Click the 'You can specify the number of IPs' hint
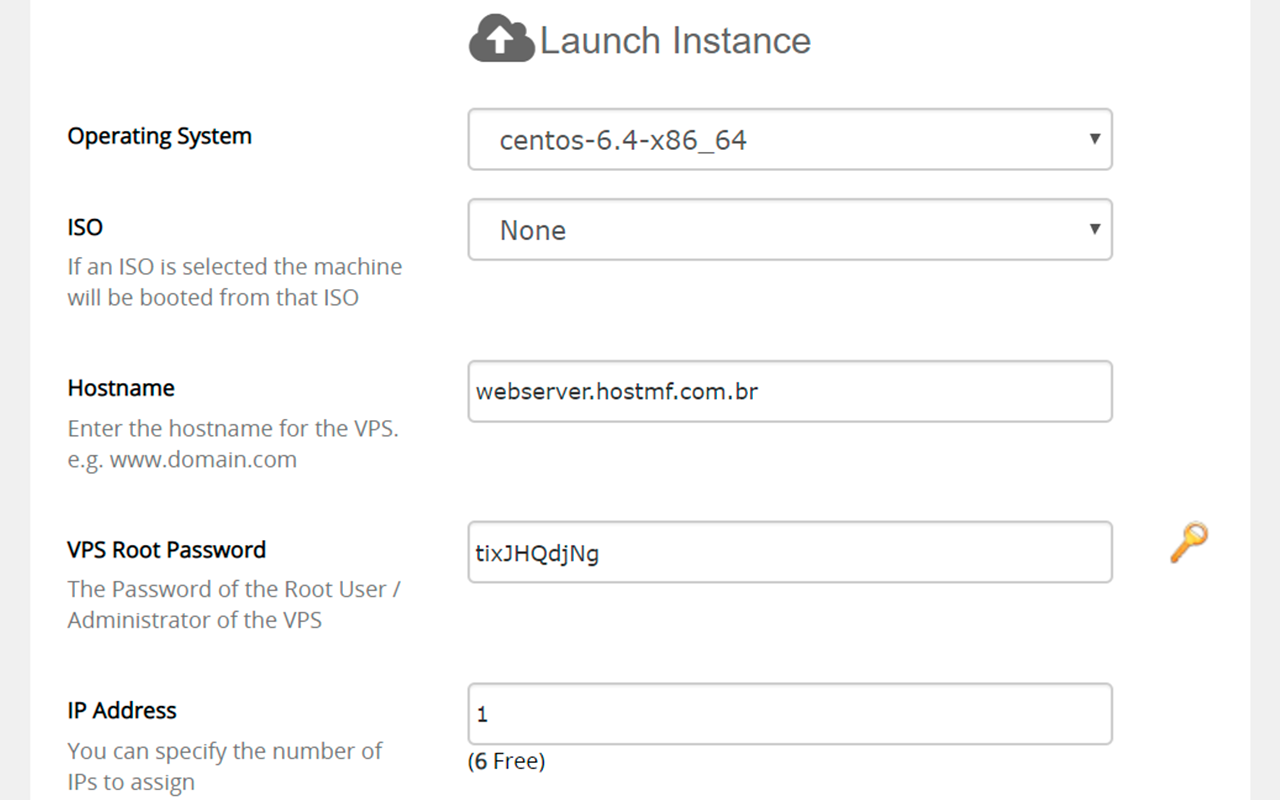The image size is (1280, 800). [x=225, y=766]
